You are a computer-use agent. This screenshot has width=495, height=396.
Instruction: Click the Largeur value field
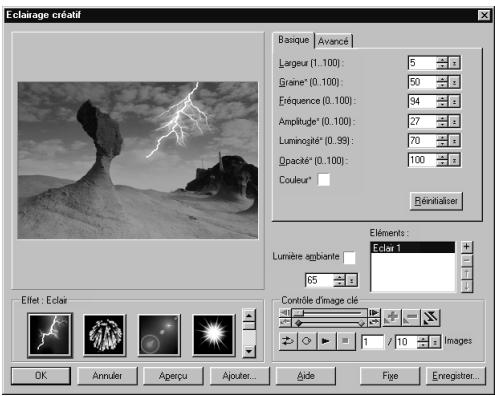pos(422,63)
